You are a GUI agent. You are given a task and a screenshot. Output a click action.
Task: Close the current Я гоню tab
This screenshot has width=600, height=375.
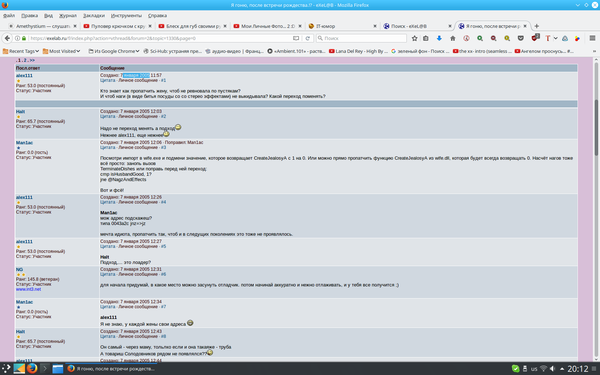pyautogui.click(x=525, y=26)
